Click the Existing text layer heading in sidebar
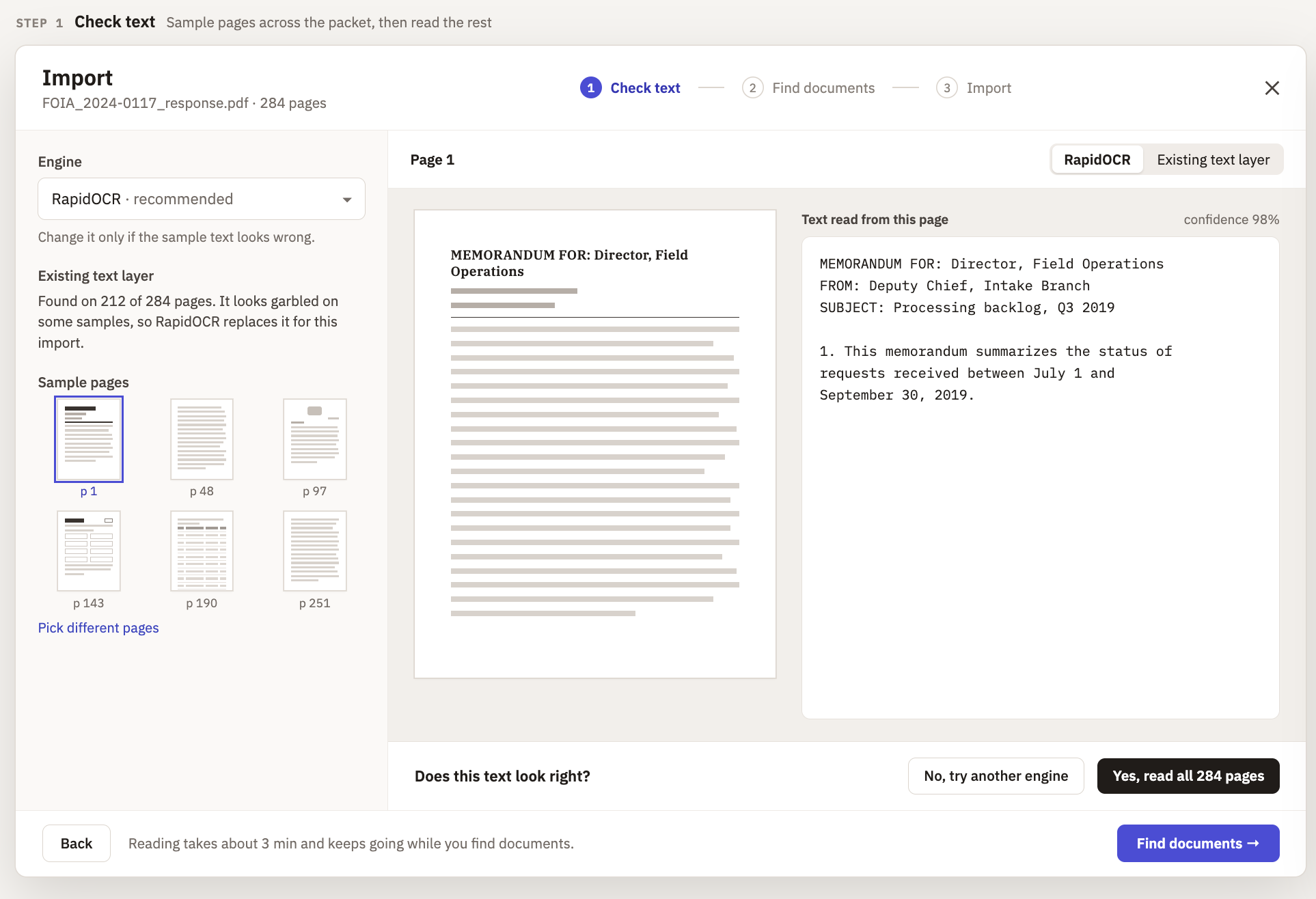The height and width of the screenshot is (899, 1316). [96, 276]
